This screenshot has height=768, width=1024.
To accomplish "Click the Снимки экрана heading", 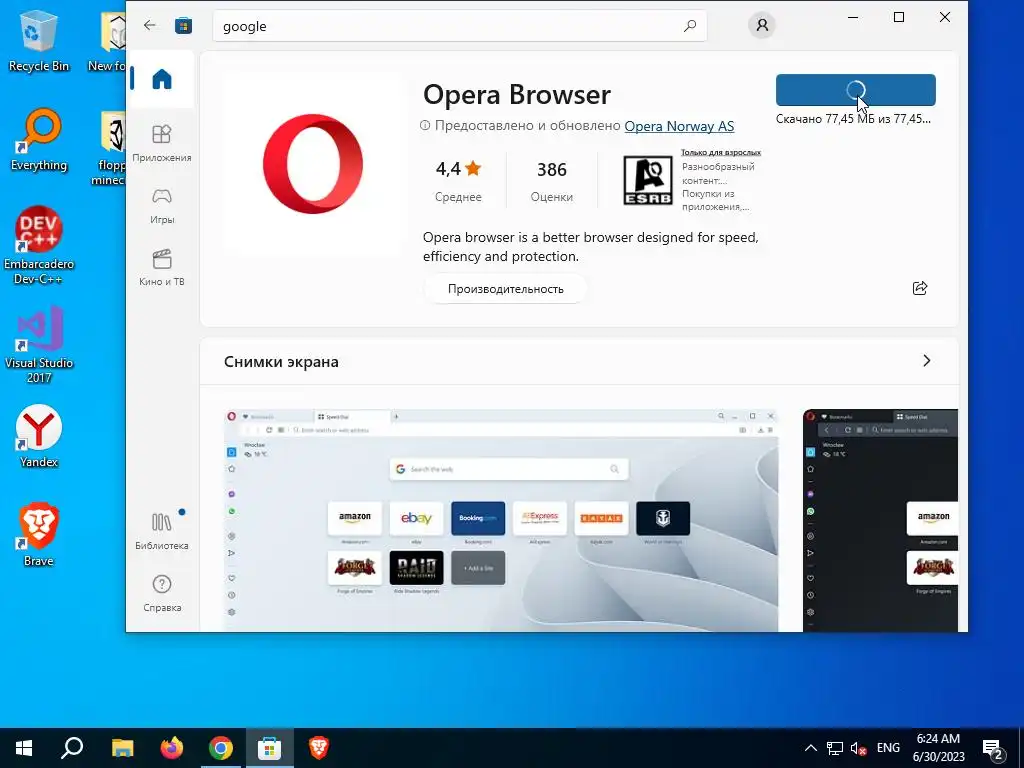I will click(281, 362).
